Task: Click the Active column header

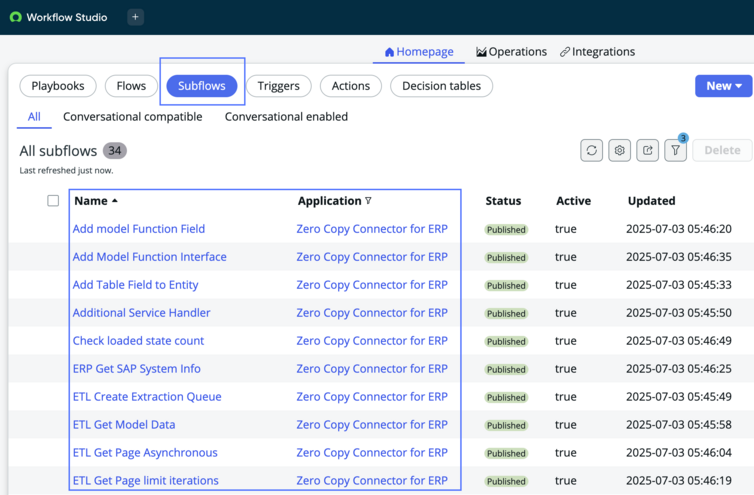Action: (x=573, y=201)
